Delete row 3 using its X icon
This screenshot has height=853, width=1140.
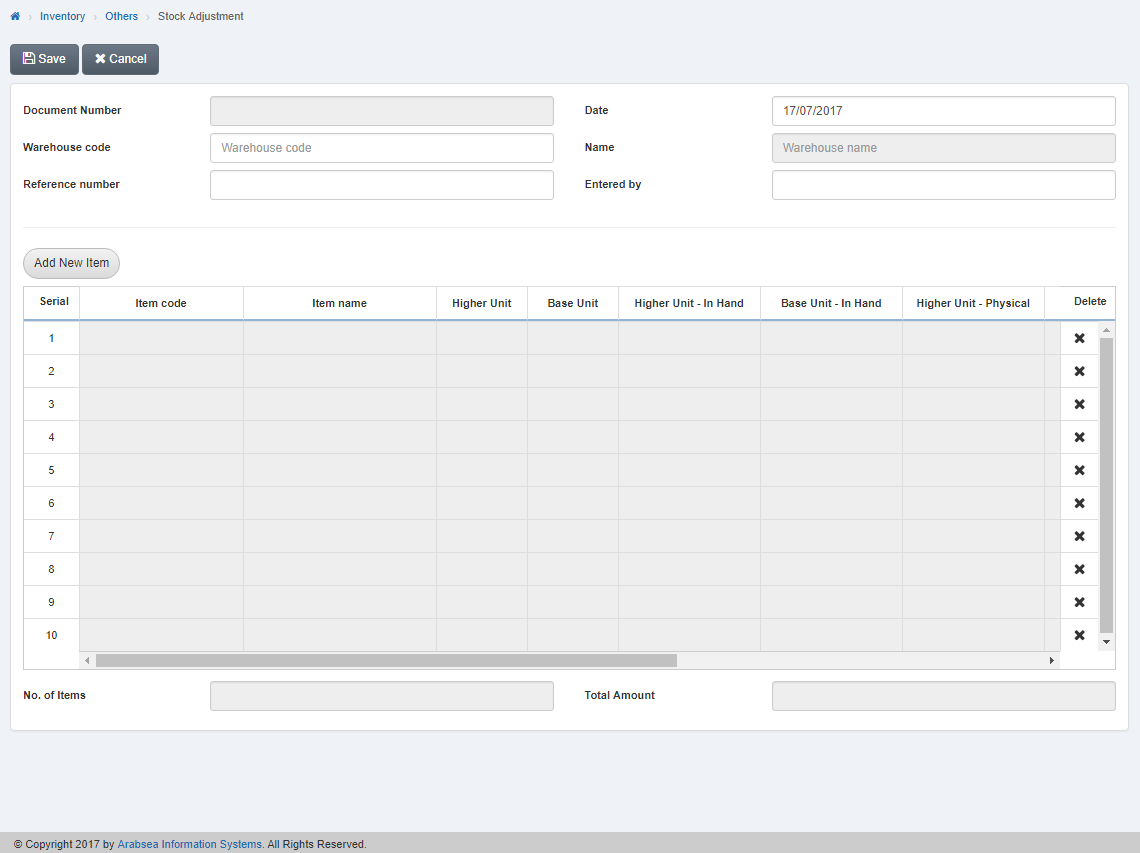[x=1079, y=404]
